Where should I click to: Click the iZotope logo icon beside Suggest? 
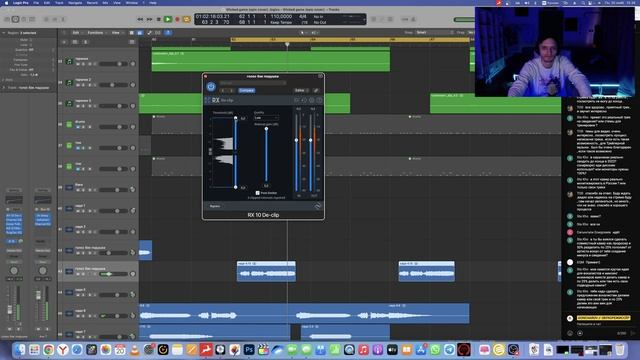tap(318, 206)
